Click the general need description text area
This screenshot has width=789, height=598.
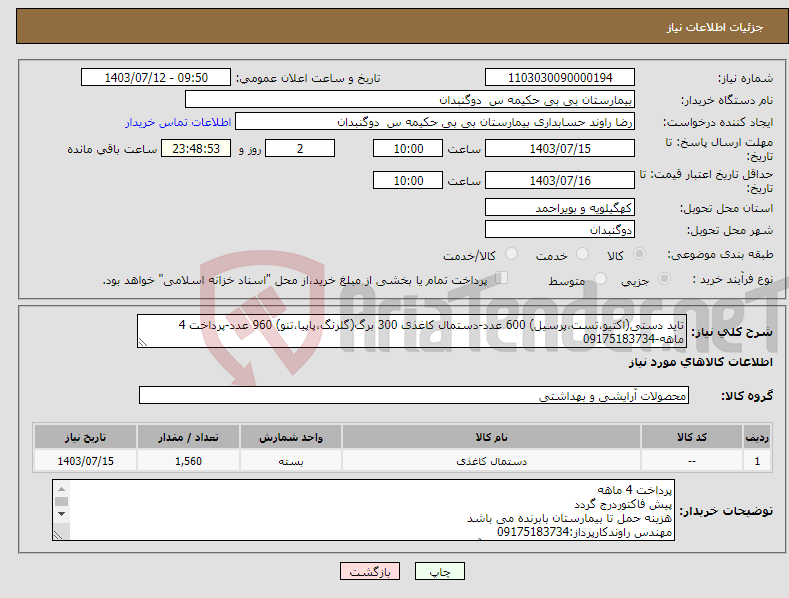(x=412, y=331)
